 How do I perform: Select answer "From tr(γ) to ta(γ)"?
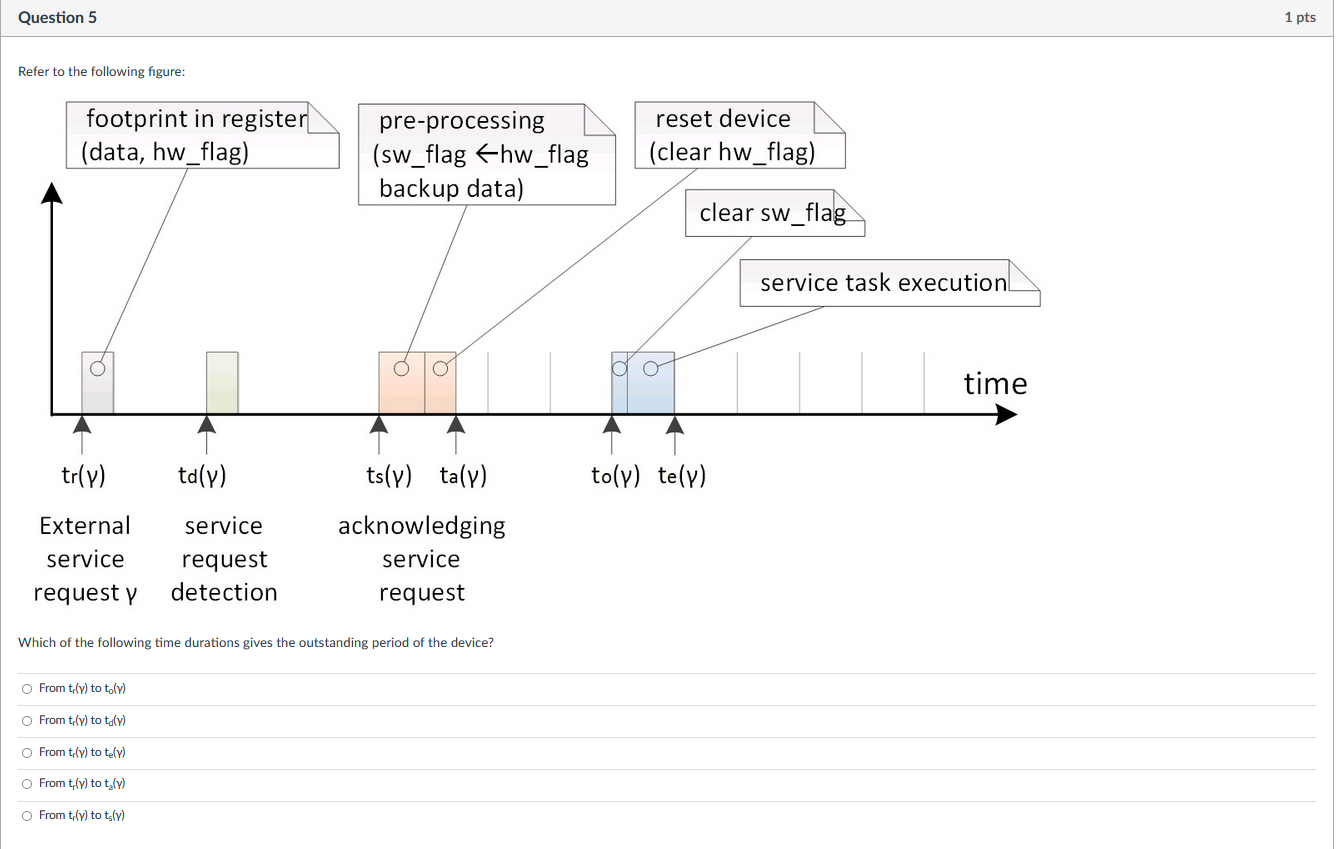point(26,783)
